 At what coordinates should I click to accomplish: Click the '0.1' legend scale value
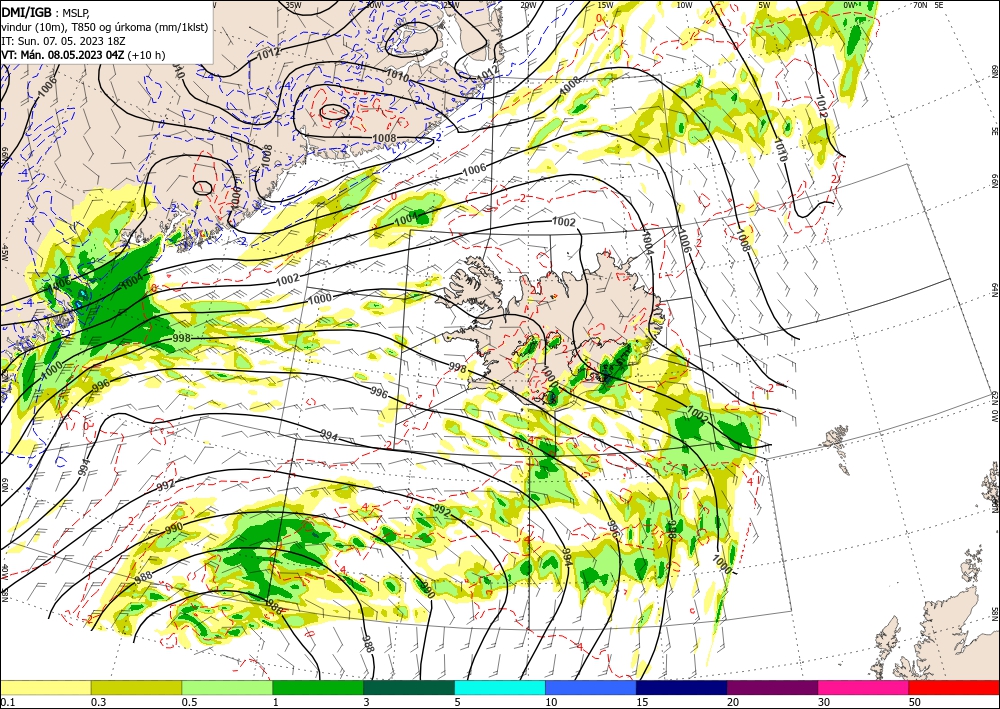point(7,702)
